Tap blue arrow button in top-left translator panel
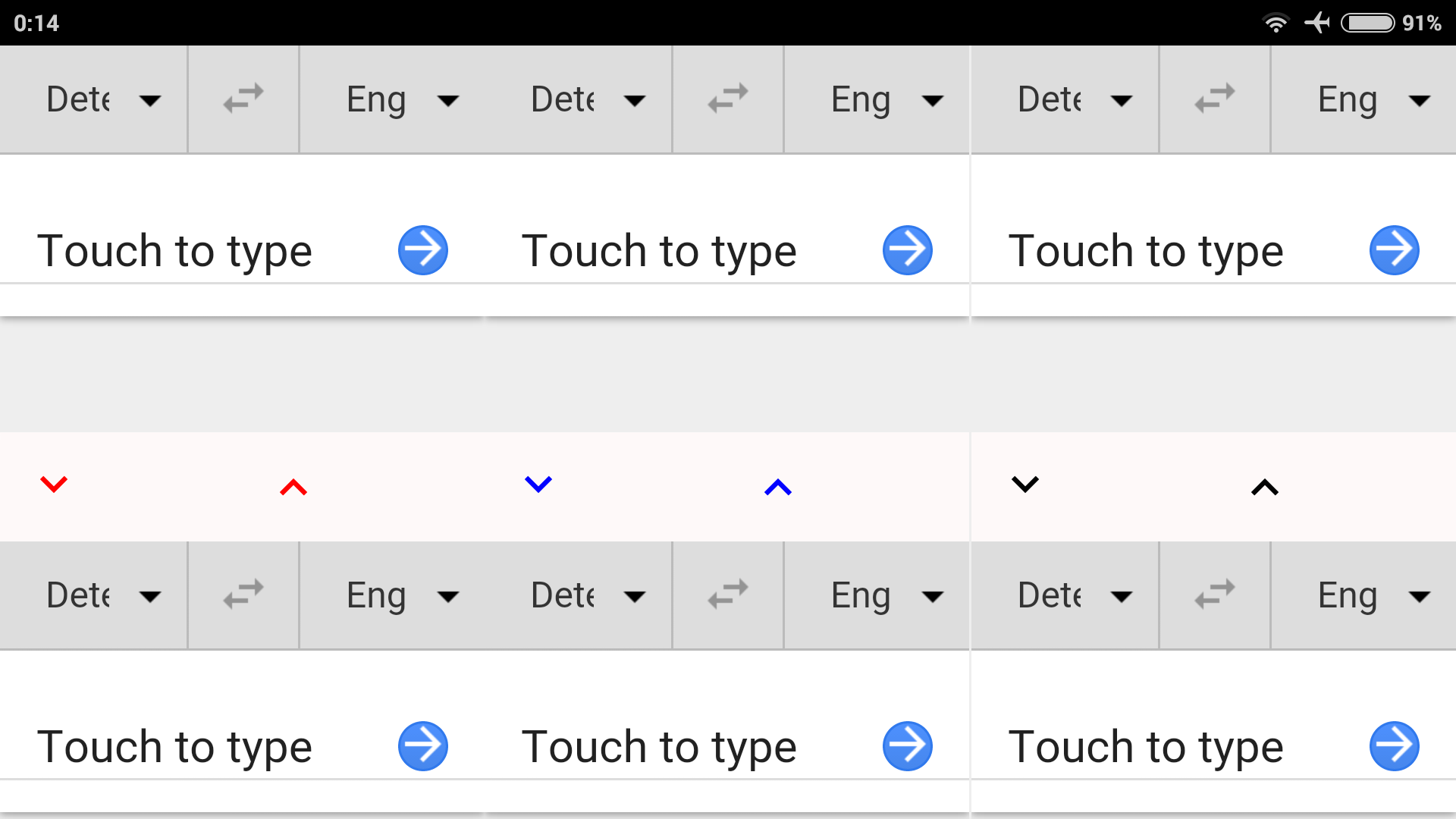Viewport: 1456px width, 819px height. click(423, 250)
